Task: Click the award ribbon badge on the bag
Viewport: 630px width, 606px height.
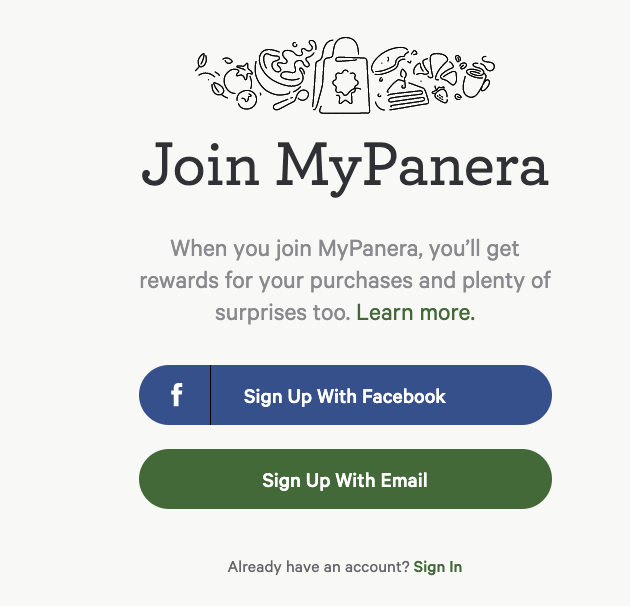Action: click(346, 86)
